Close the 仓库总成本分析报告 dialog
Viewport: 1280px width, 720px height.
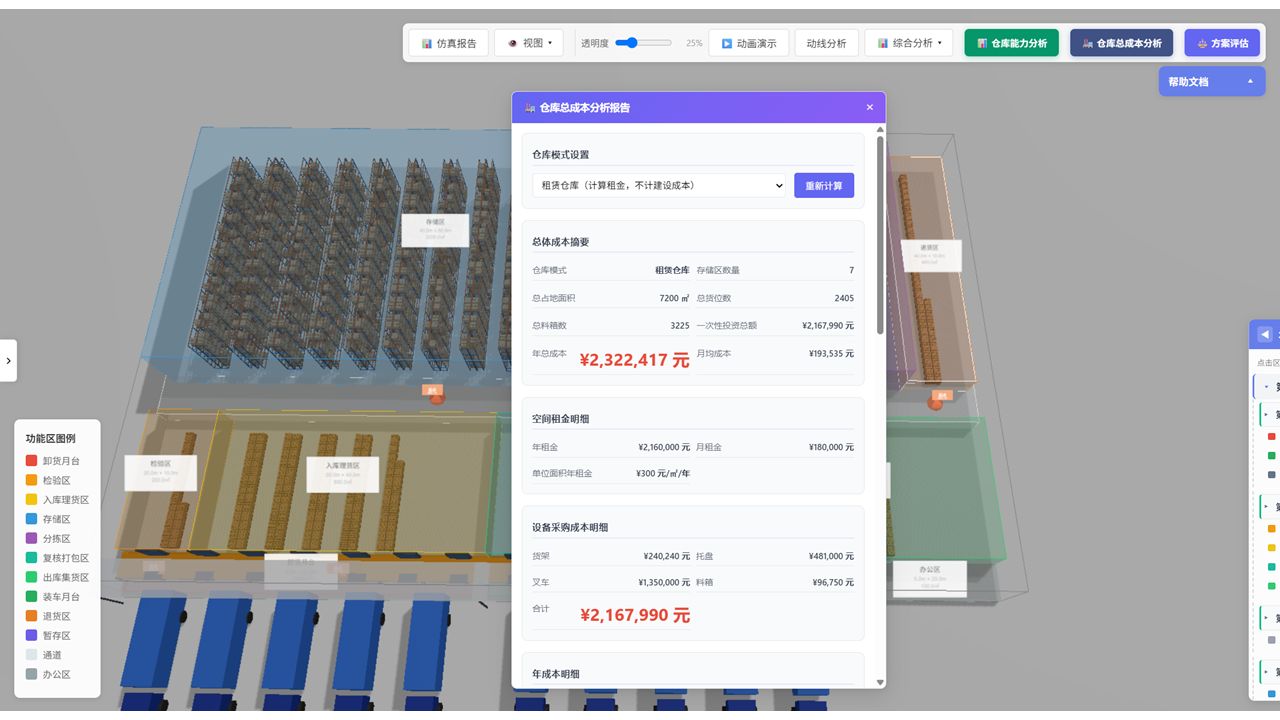coord(869,107)
